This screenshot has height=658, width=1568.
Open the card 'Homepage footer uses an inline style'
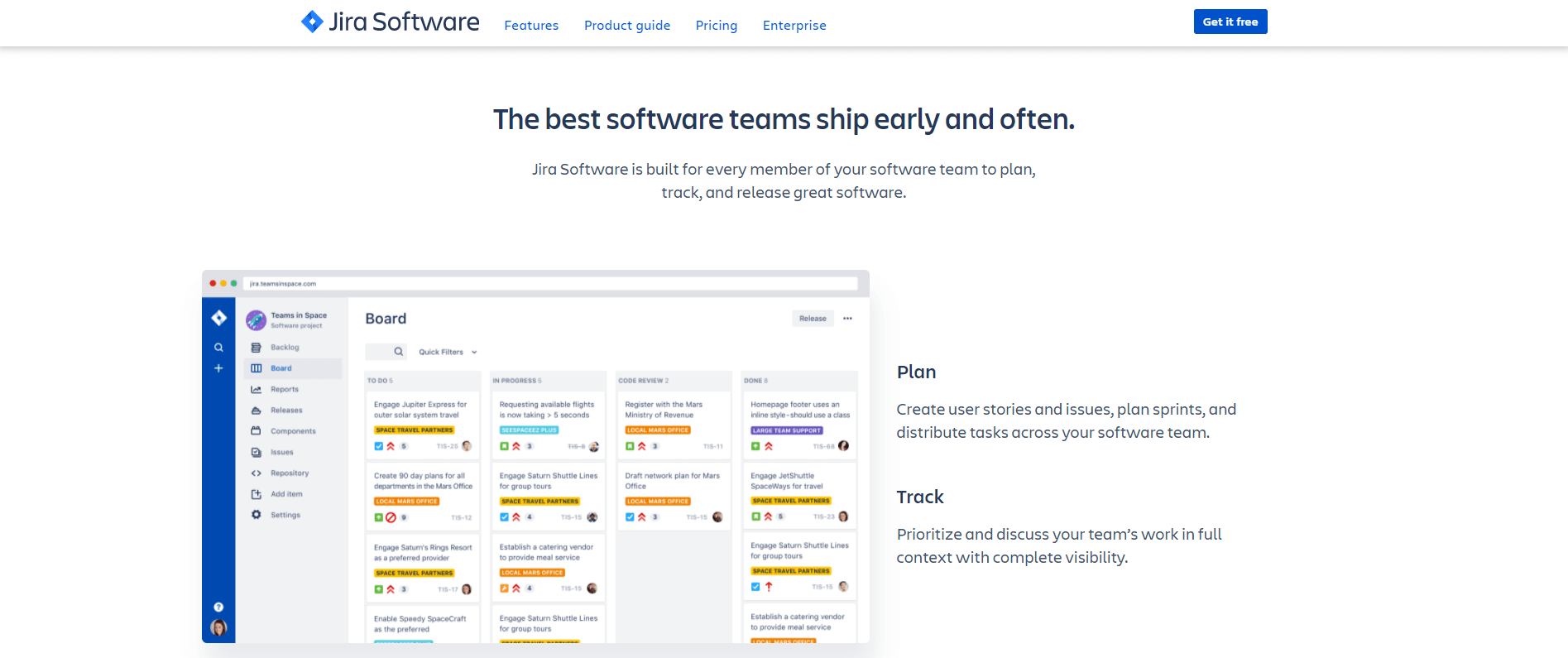[800, 425]
